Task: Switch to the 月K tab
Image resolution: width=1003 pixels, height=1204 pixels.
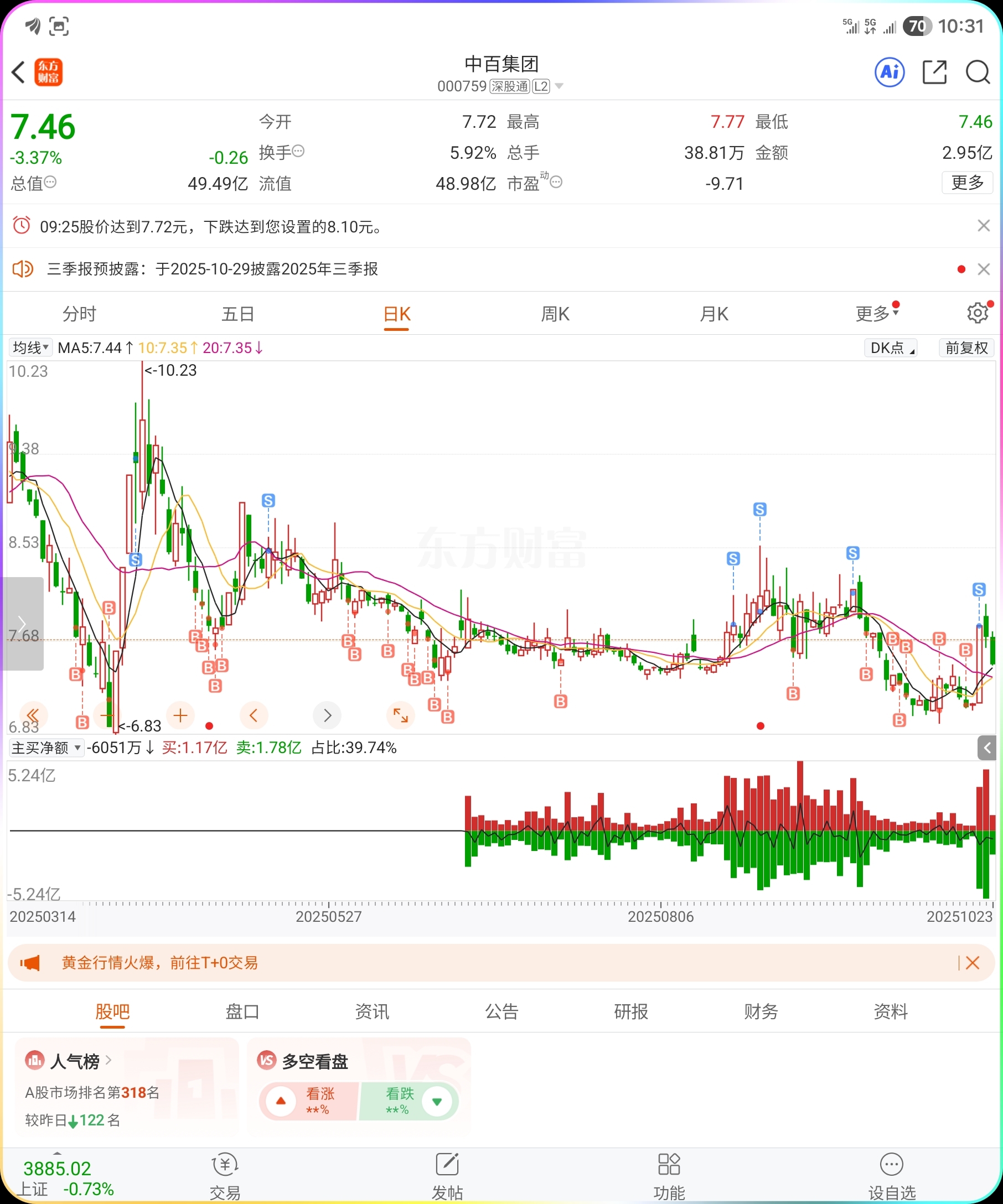Action: pyautogui.click(x=714, y=314)
